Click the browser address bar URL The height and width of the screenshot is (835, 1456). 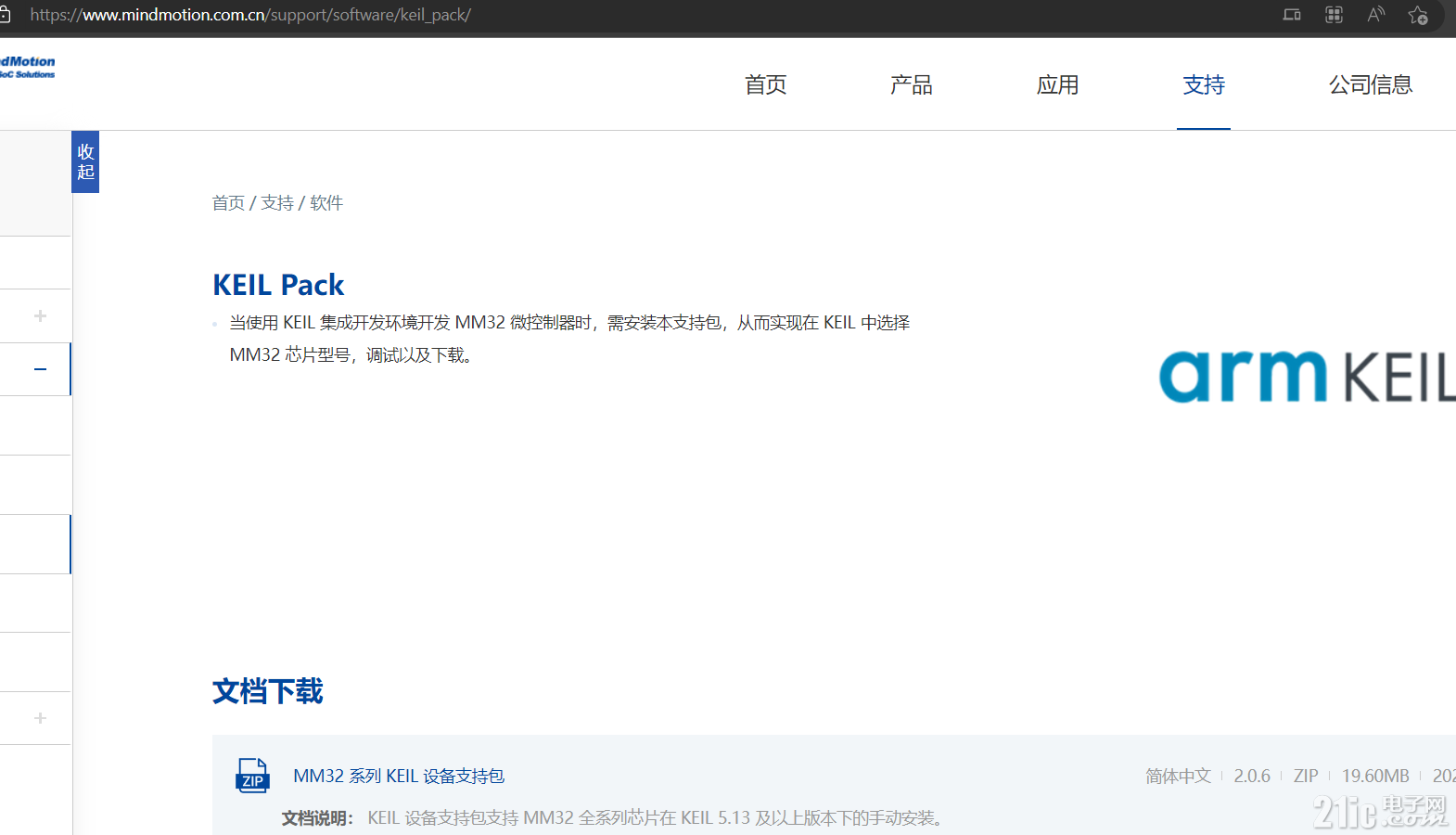(x=250, y=15)
